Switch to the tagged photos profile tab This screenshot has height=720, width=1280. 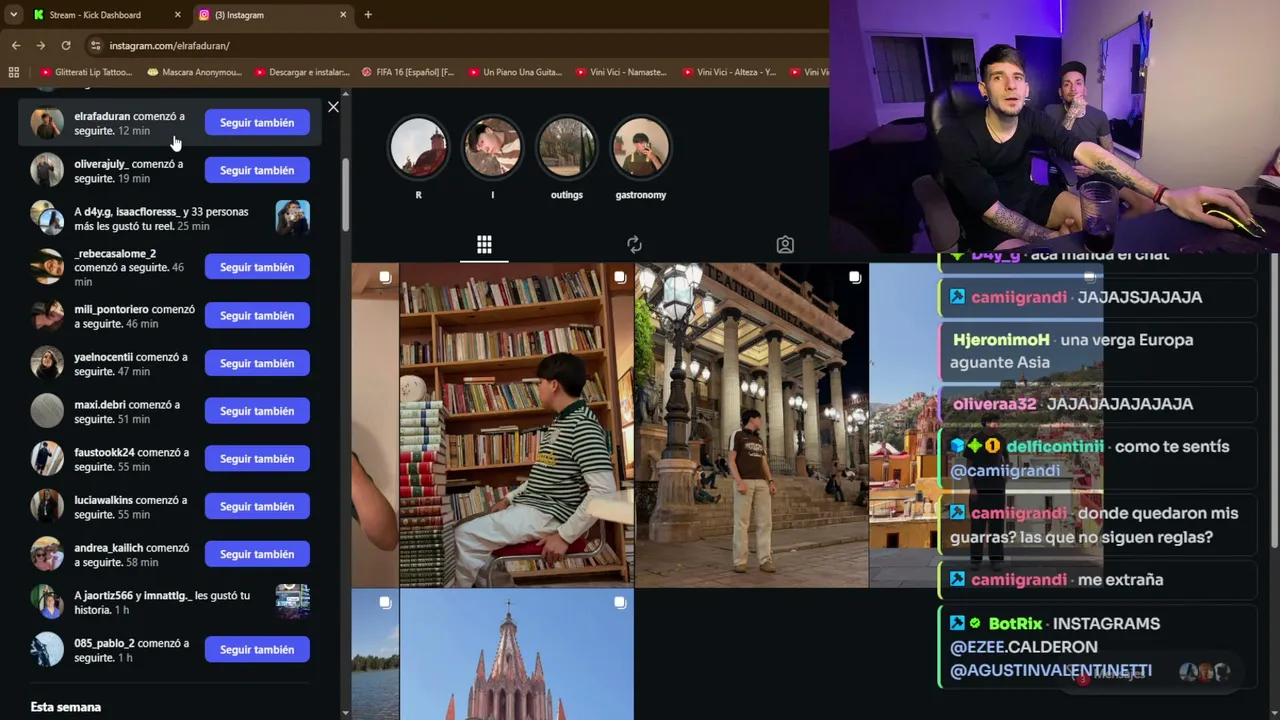pos(785,245)
